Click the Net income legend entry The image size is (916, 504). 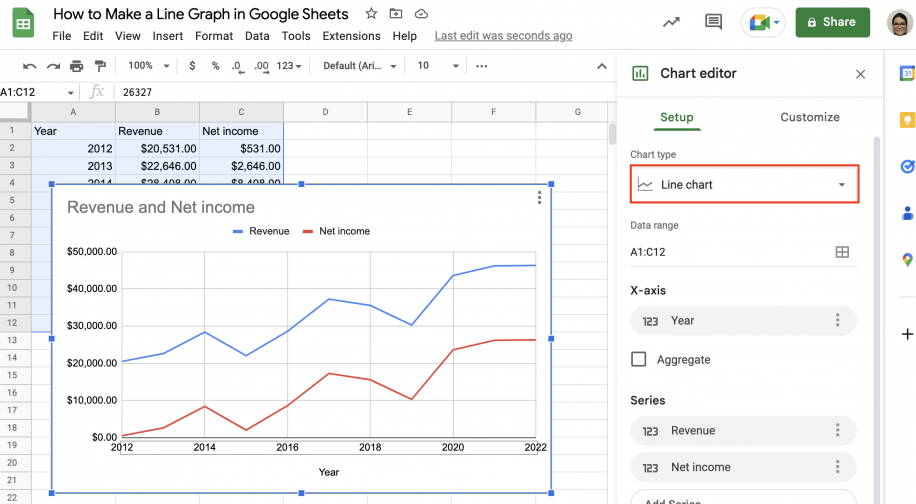tap(336, 231)
